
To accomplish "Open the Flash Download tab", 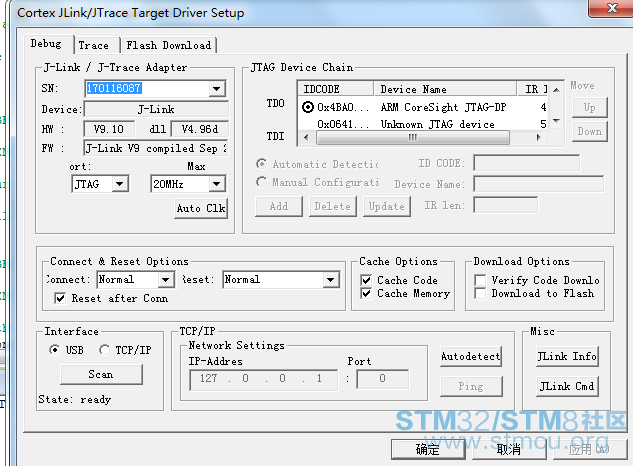I will click(x=169, y=45).
